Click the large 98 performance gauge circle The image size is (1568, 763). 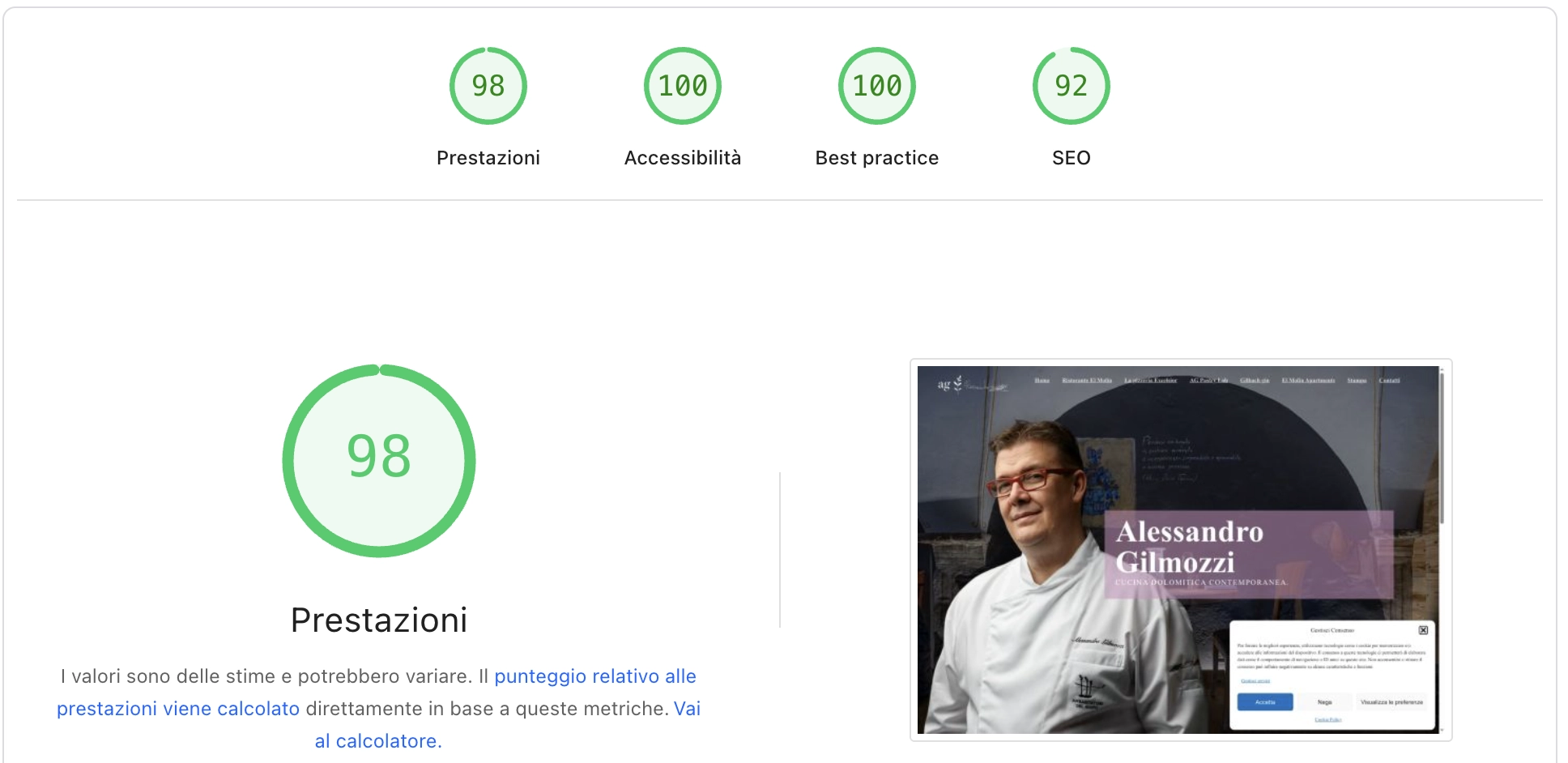379,460
